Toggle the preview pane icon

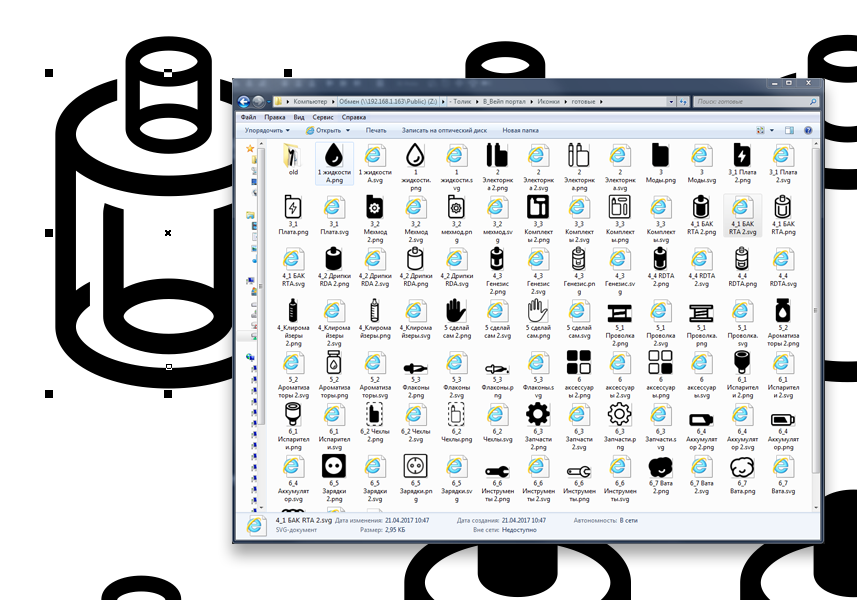point(789,130)
